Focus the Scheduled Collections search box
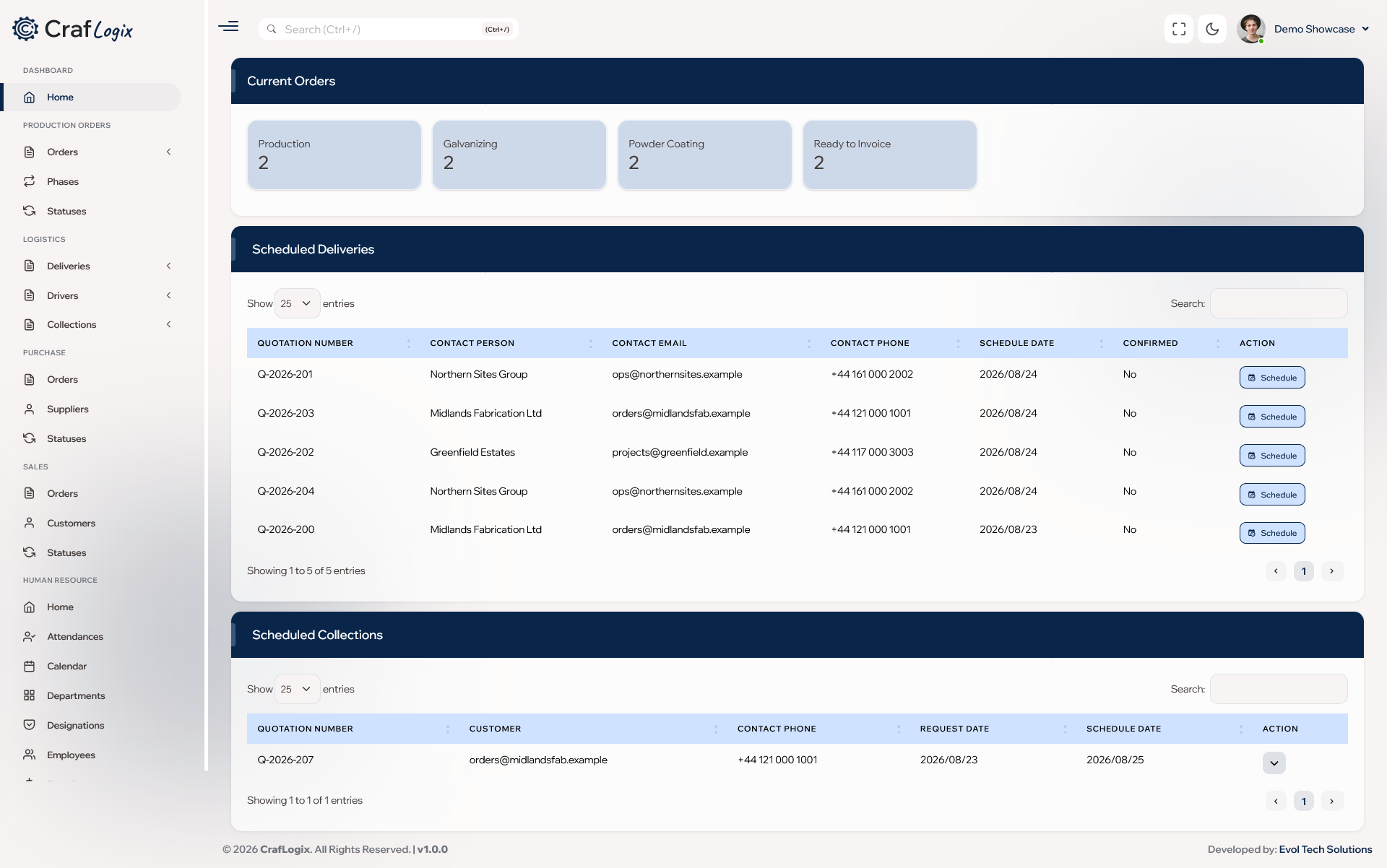Viewport: 1387px width, 868px height. 1279,689
